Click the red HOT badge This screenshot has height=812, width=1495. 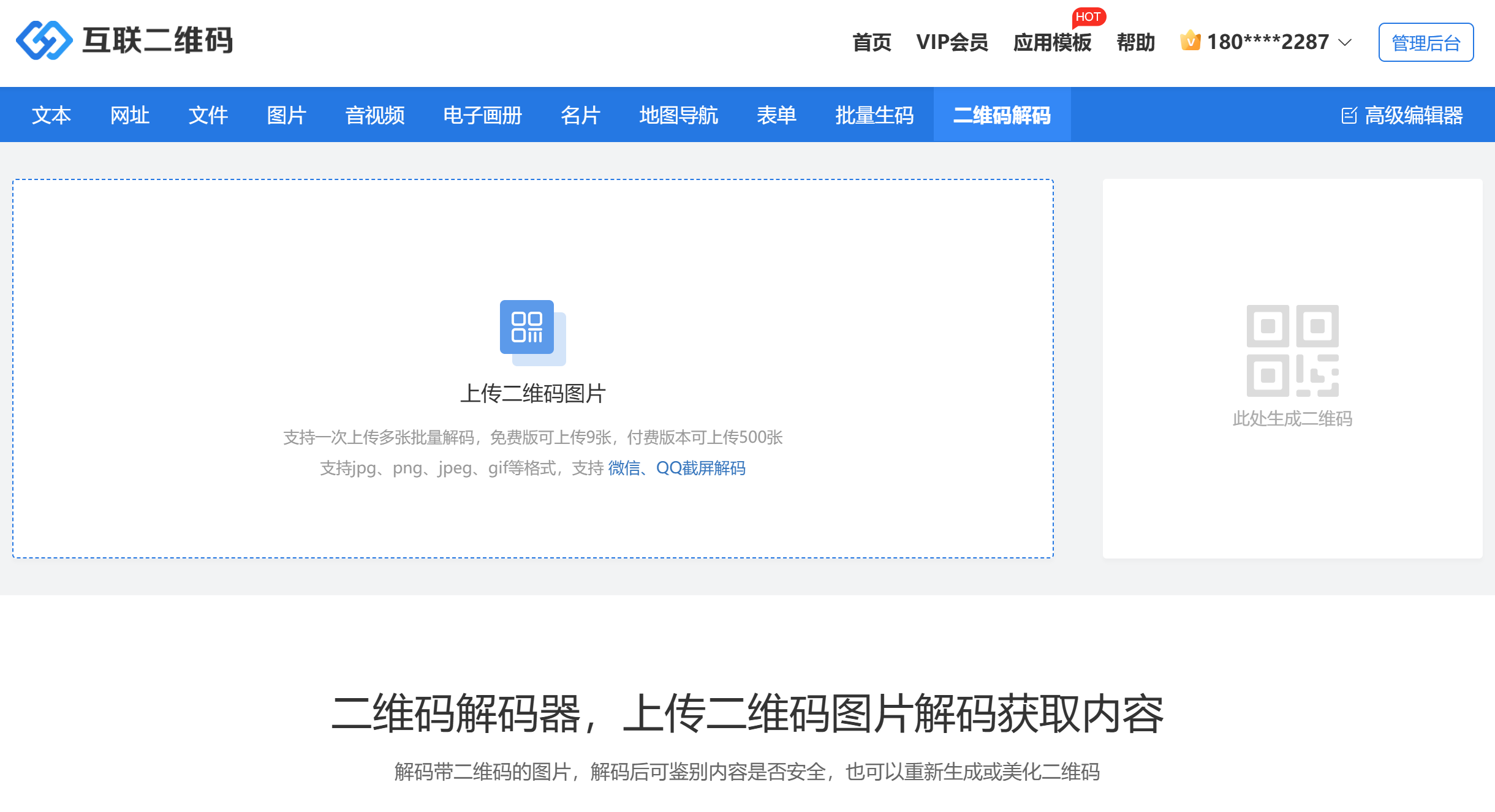point(1088,17)
